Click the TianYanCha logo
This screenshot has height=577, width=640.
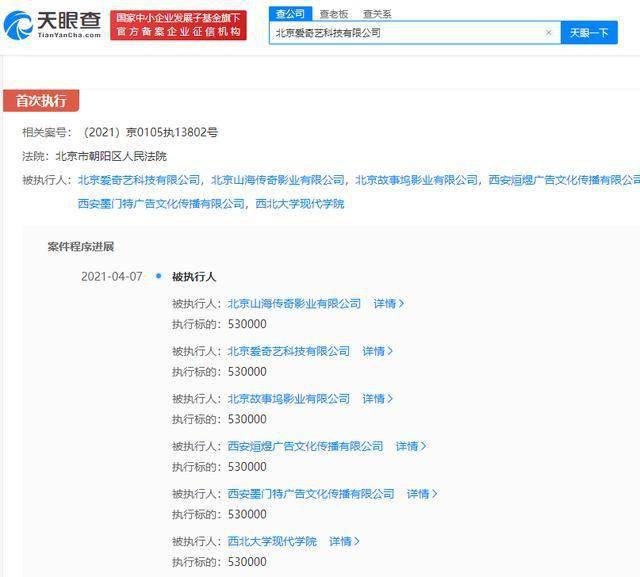point(52,24)
